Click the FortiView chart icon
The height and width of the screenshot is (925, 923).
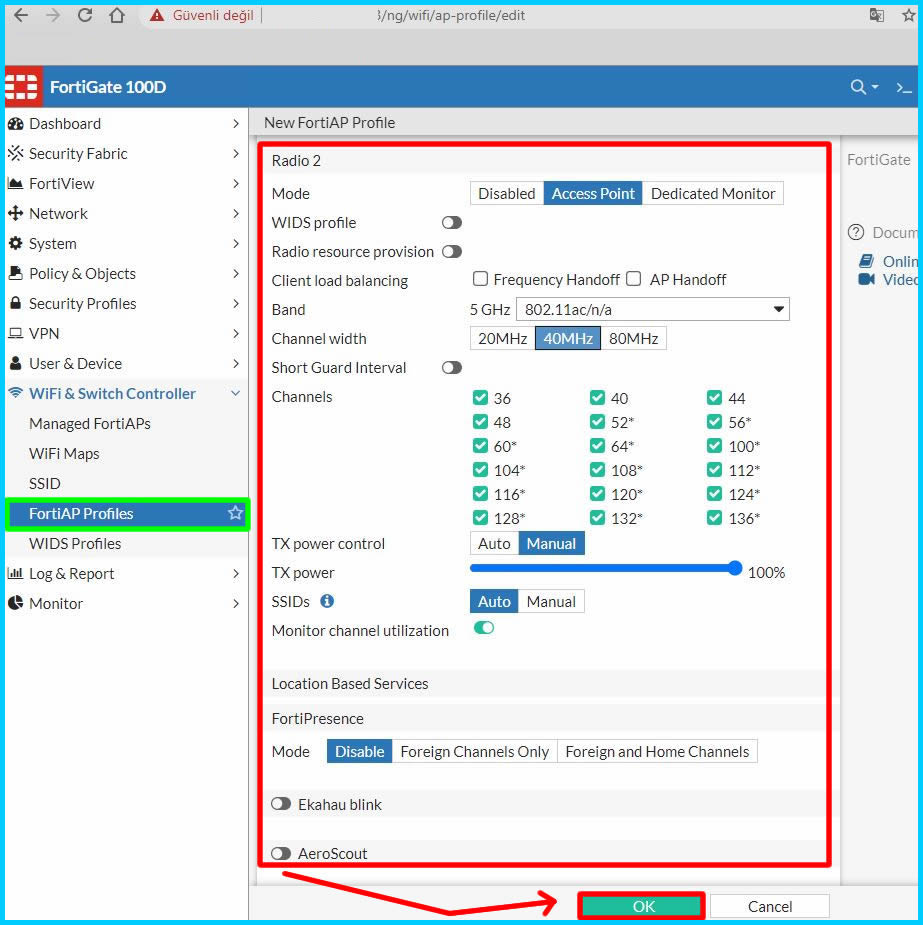pyautogui.click(x=15, y=183)
